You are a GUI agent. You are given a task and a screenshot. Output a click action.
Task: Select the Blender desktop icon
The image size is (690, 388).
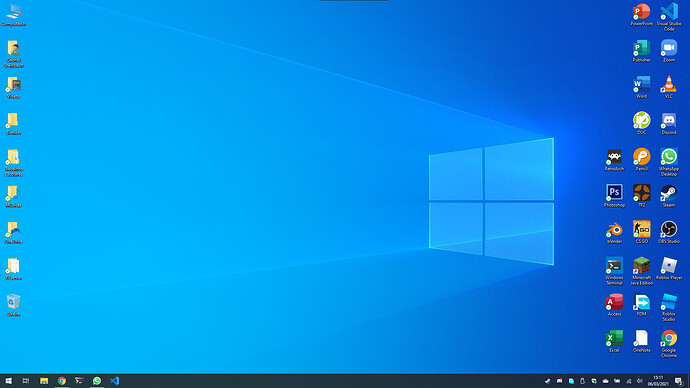[x=614, y=232]
